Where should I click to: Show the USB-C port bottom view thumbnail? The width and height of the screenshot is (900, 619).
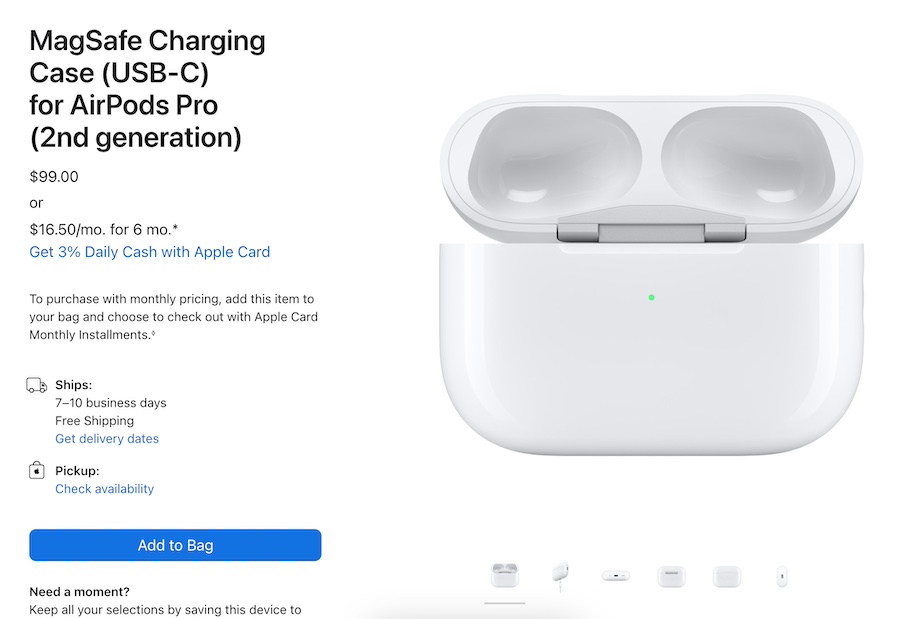coord(615,576)
